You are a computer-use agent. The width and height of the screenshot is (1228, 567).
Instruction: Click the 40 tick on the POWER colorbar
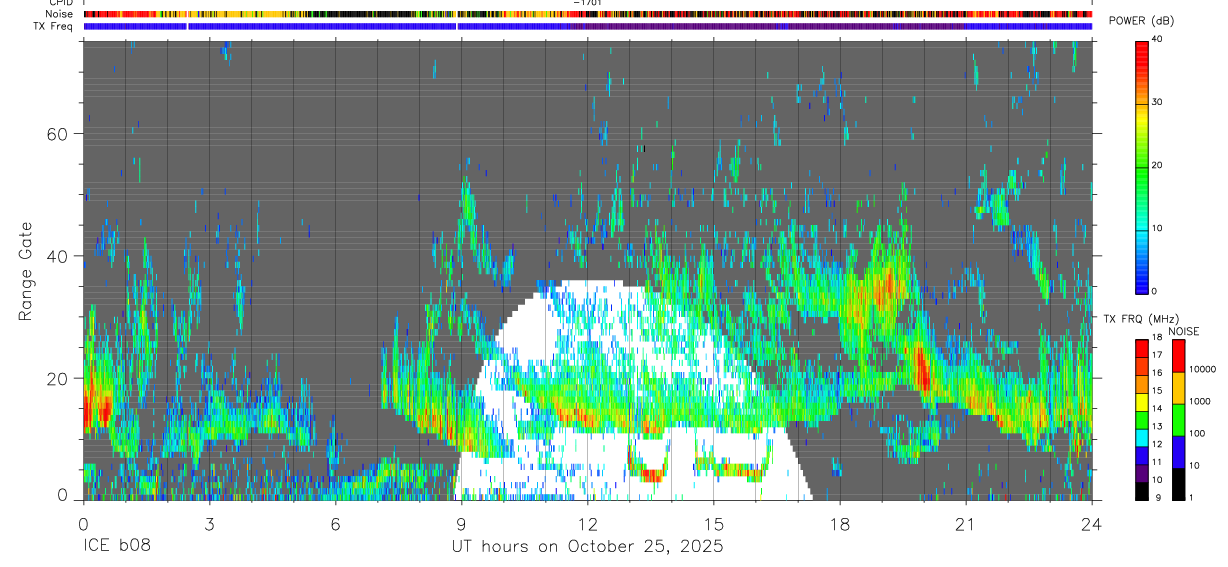1157,39
